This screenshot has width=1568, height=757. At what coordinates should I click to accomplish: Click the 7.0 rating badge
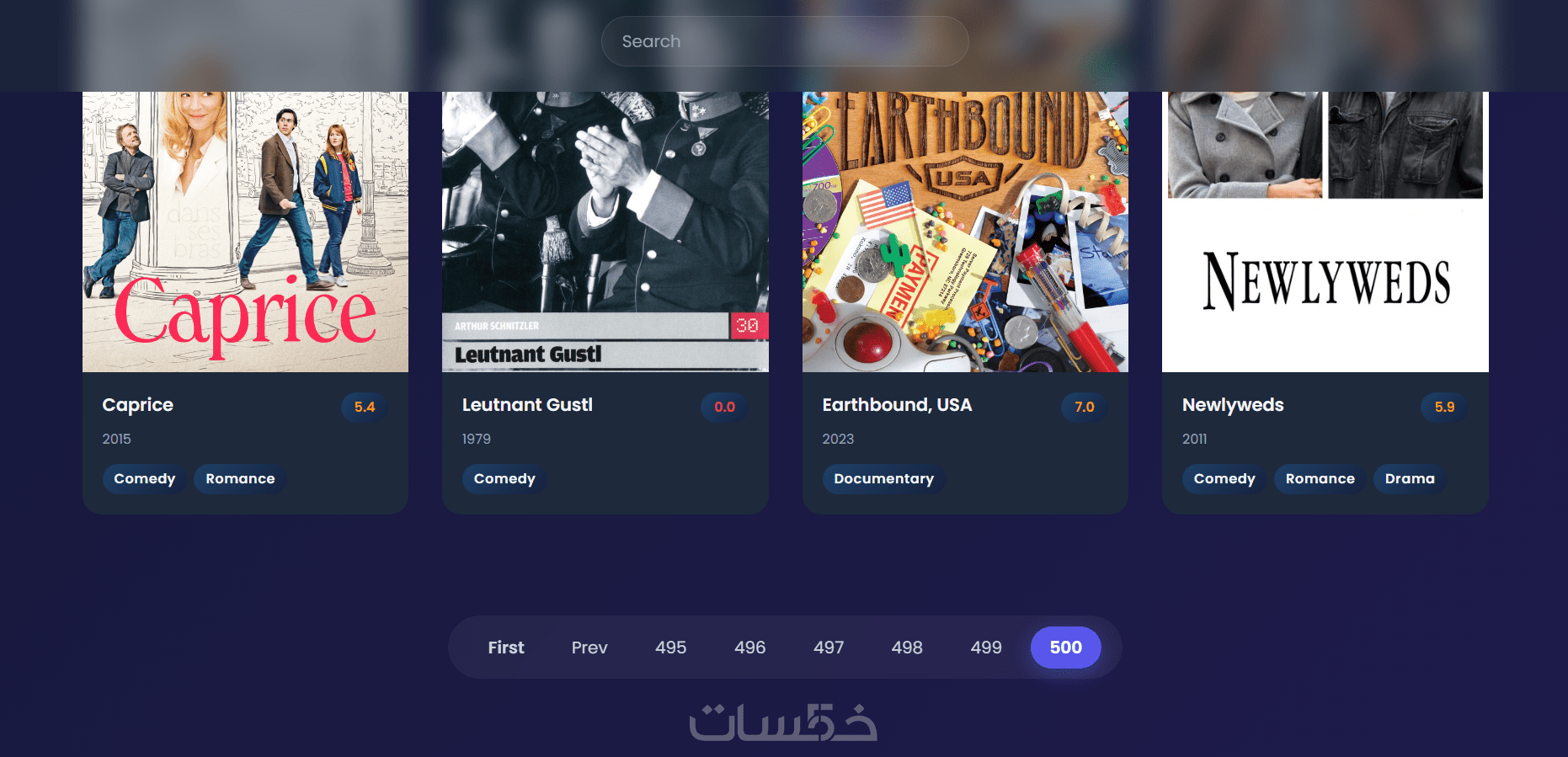[x=1085, y=407]
